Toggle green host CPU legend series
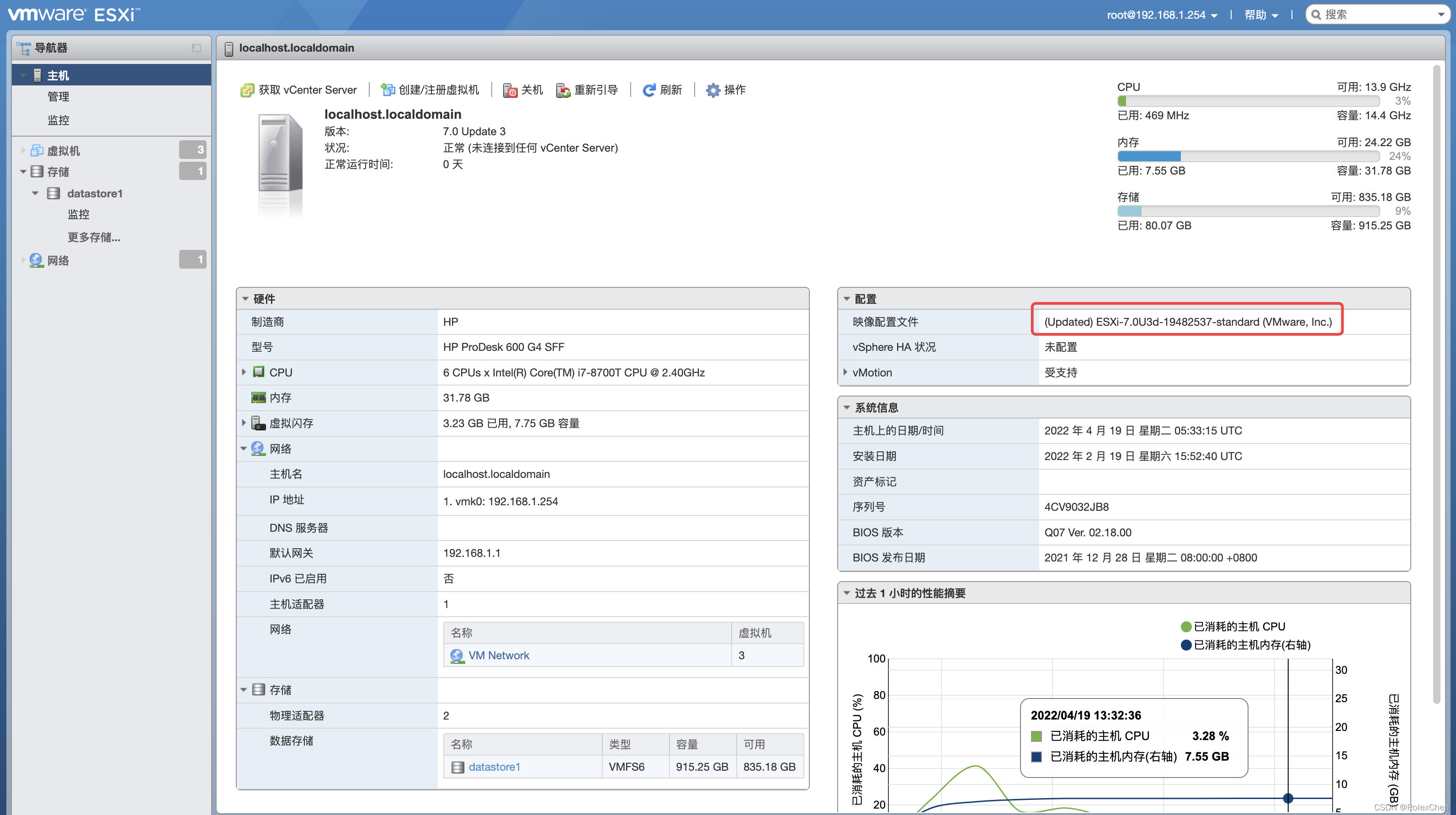The width and height of the screenshot is (1456, 815). point(1186,626)
